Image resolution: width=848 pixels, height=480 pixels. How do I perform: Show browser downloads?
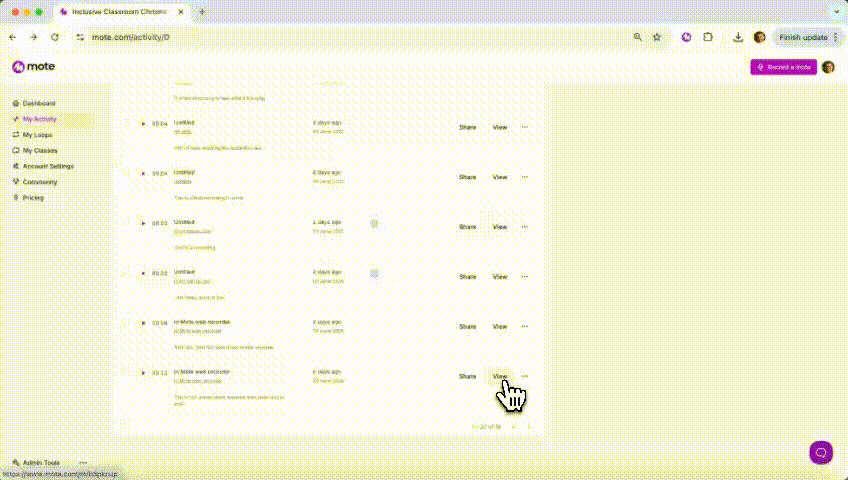click(x=738, y=37)
